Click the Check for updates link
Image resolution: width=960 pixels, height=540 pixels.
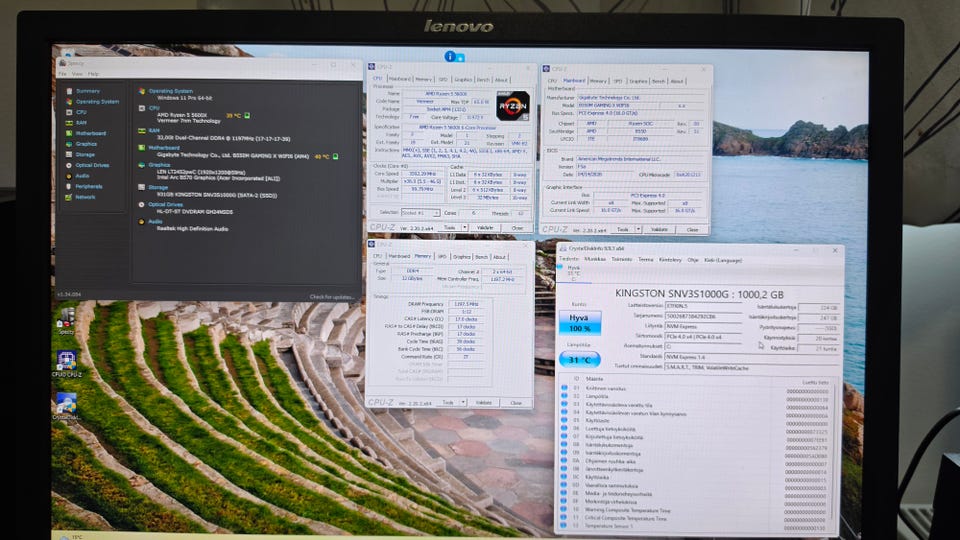pos(332,297)
